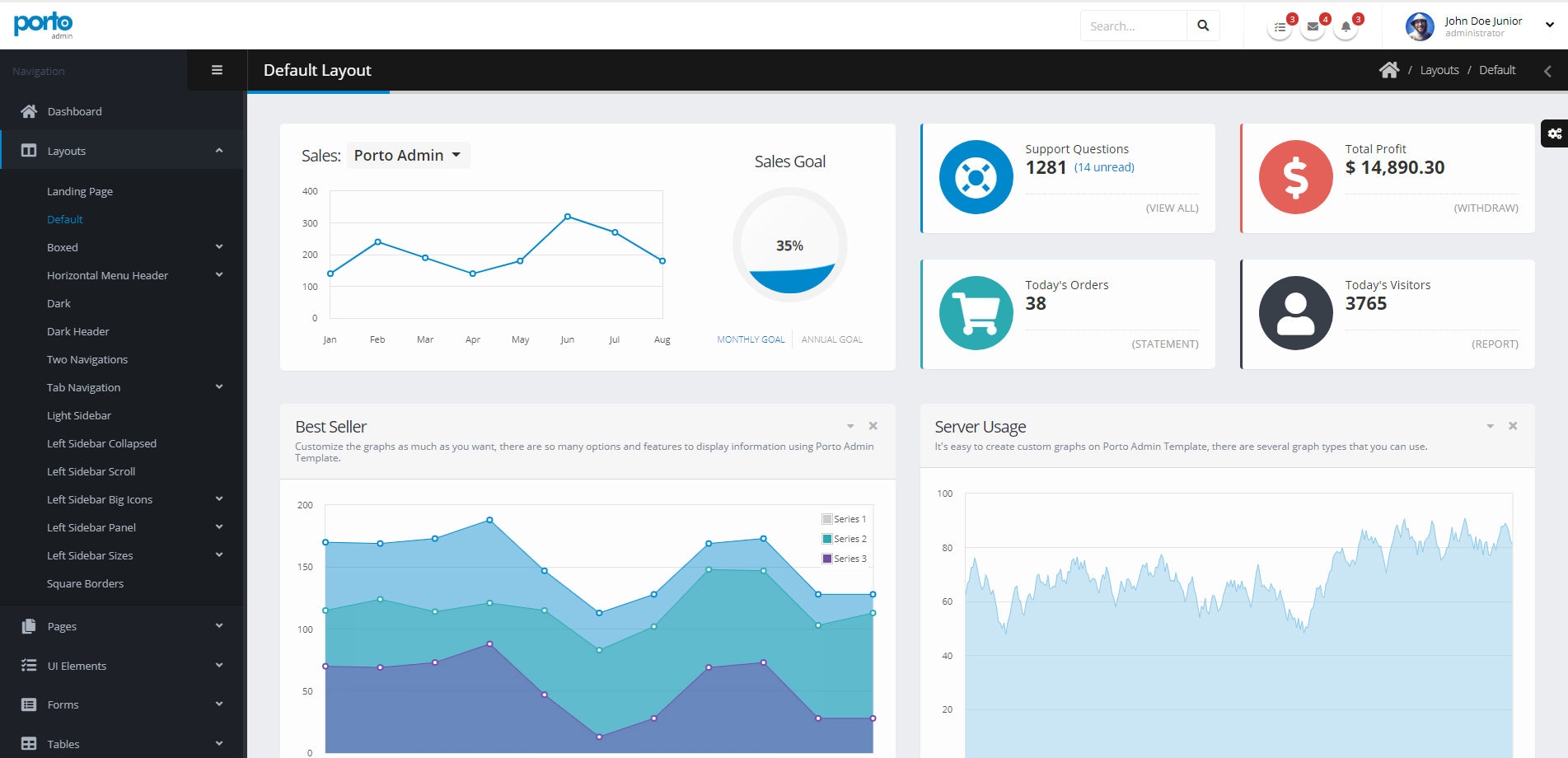Expand the Tab Navigation menu item
The height and width of the screenshot is (758, 1568).
pos(83,387)
